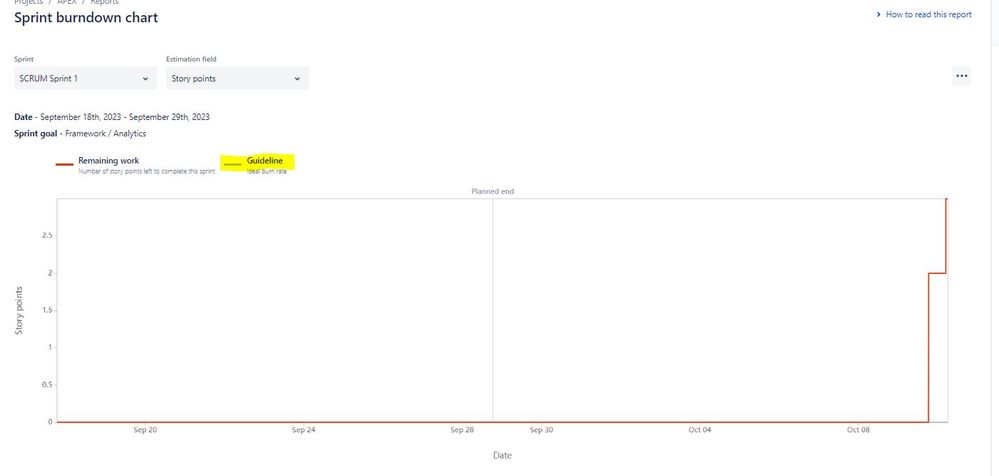Screen dimensions: 999x476
Task: Click the Sep 24 date axis label
Action: [303, 430]
